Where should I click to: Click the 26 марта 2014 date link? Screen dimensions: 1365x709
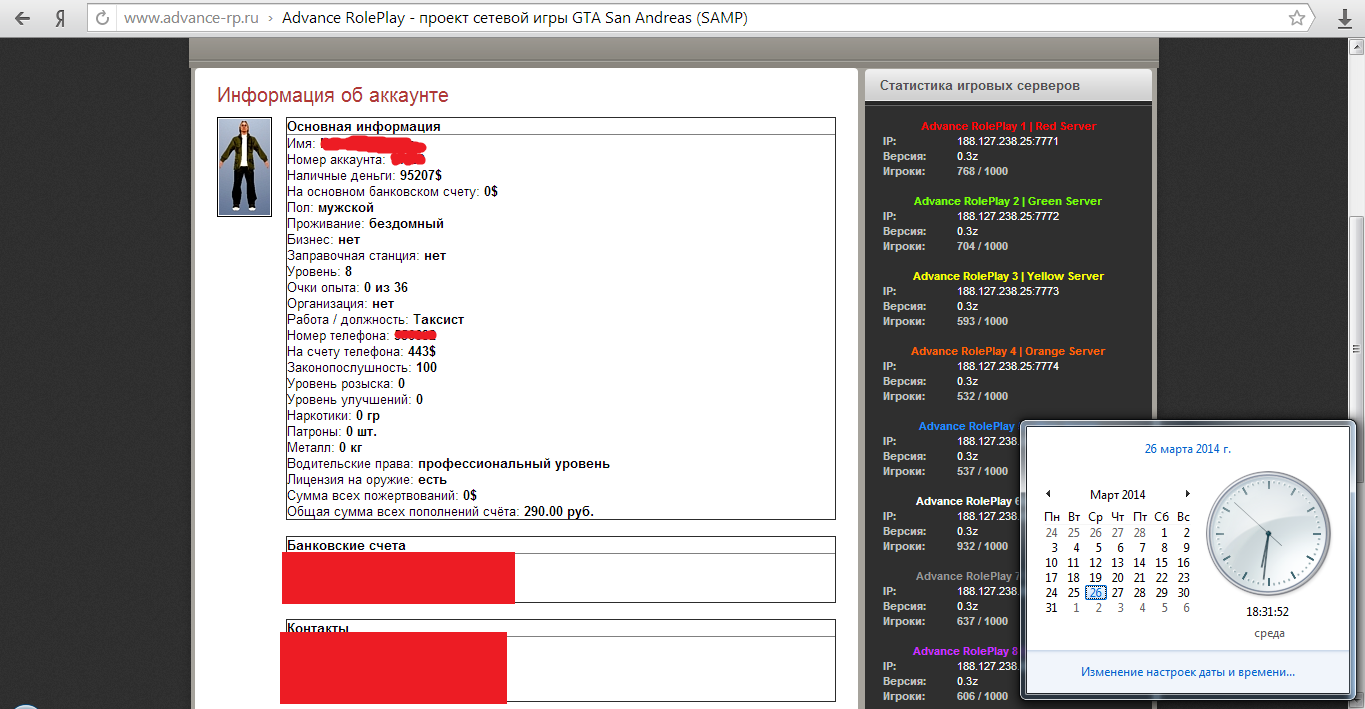coord(1187,449)
